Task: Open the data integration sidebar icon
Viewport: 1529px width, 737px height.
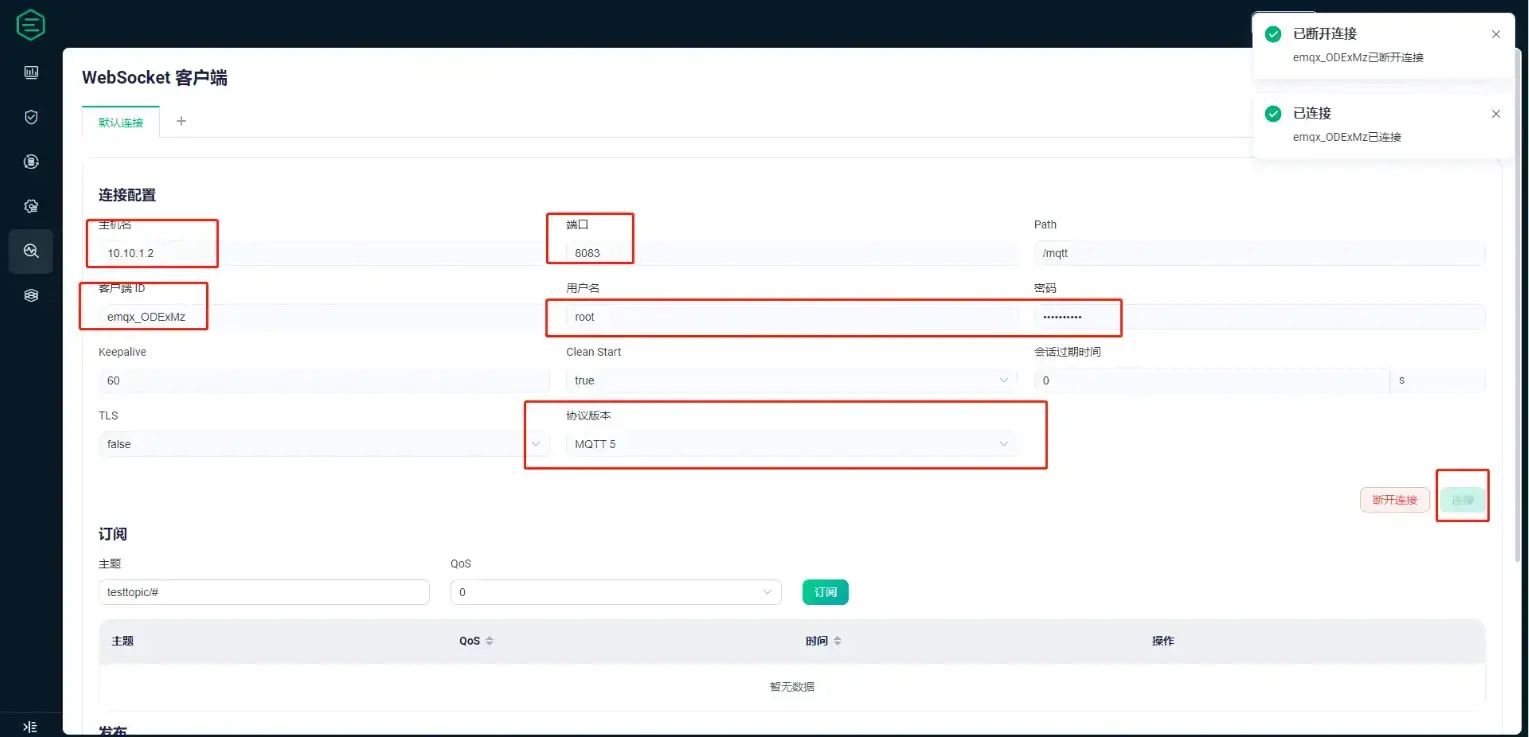Action: pos(31,161)
